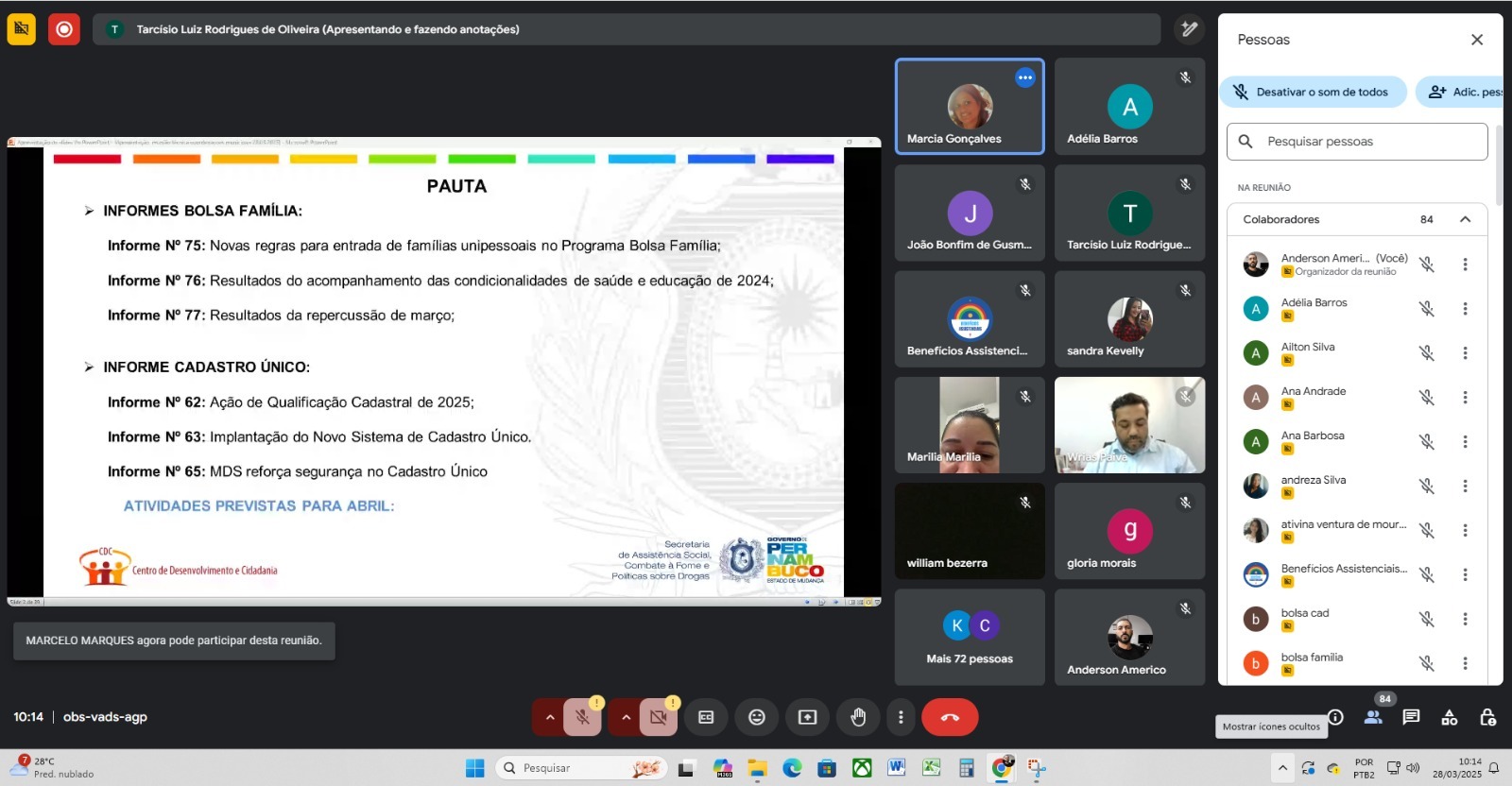Viewport: 1512px width, 786px height.
Task: Open more options for Ailton Silva
Action: coord(1465,353)
